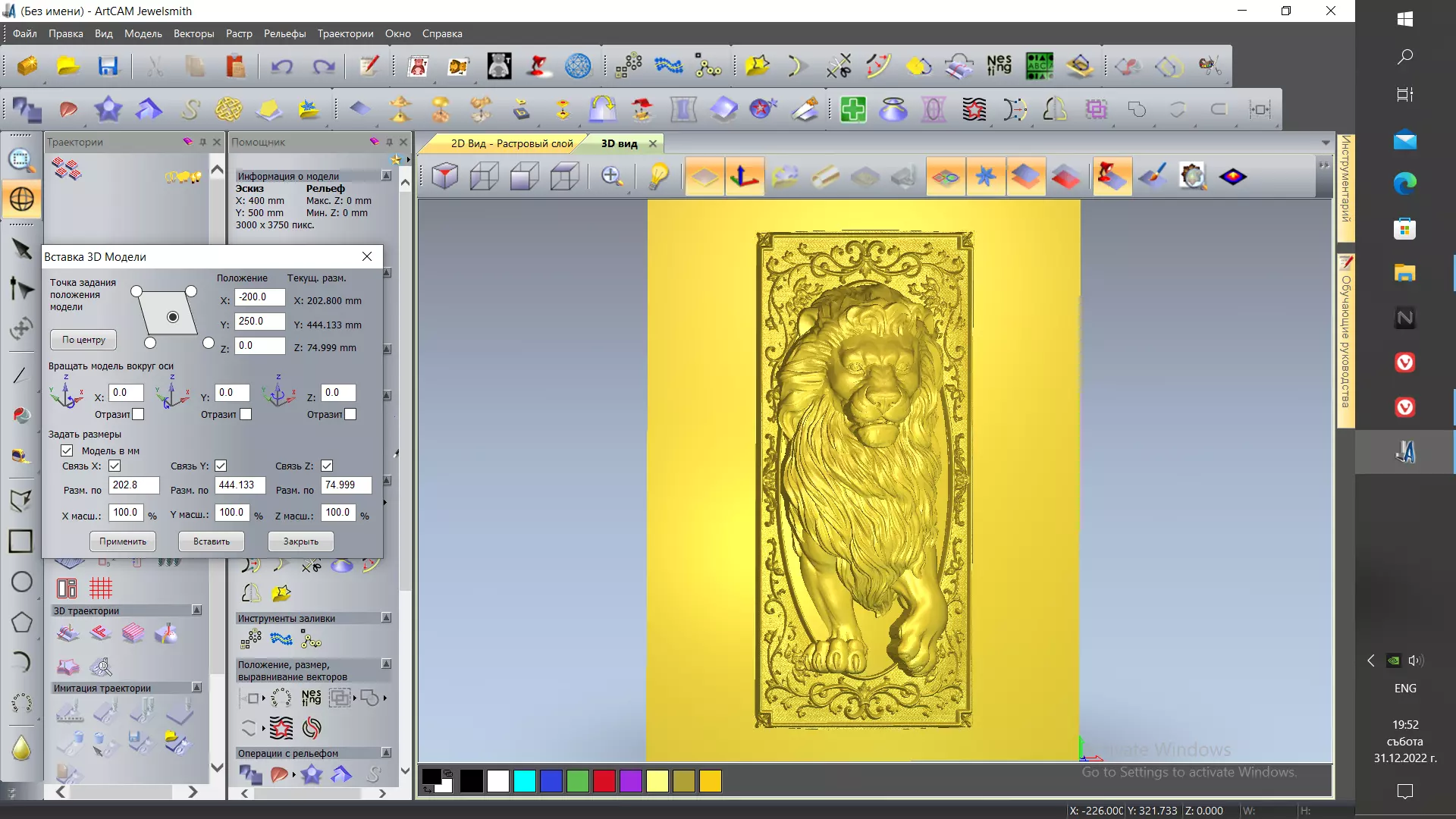
Task: Select the isometric view cube icon
Action: pos(444,177)
